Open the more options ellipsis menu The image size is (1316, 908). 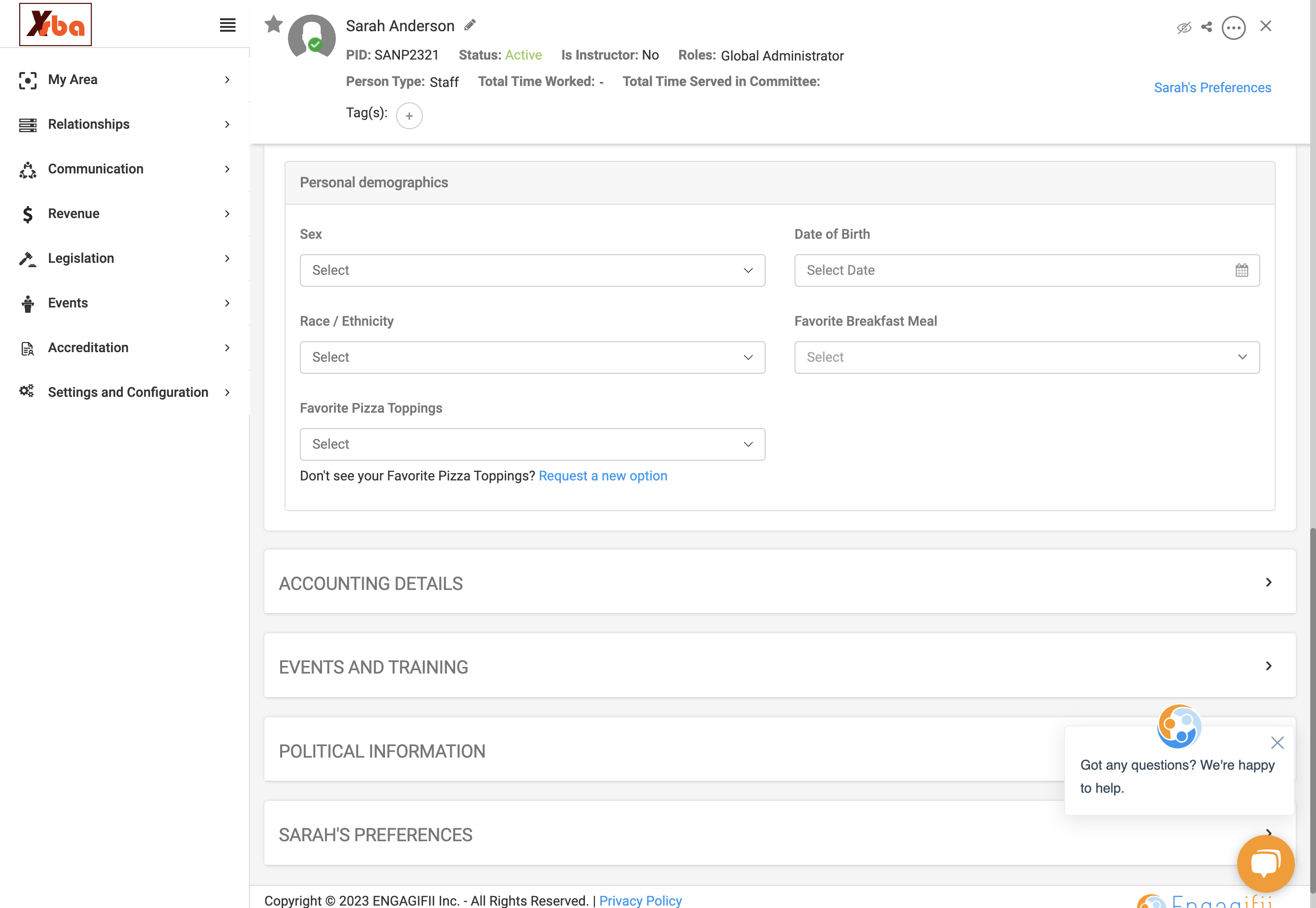1233,27
